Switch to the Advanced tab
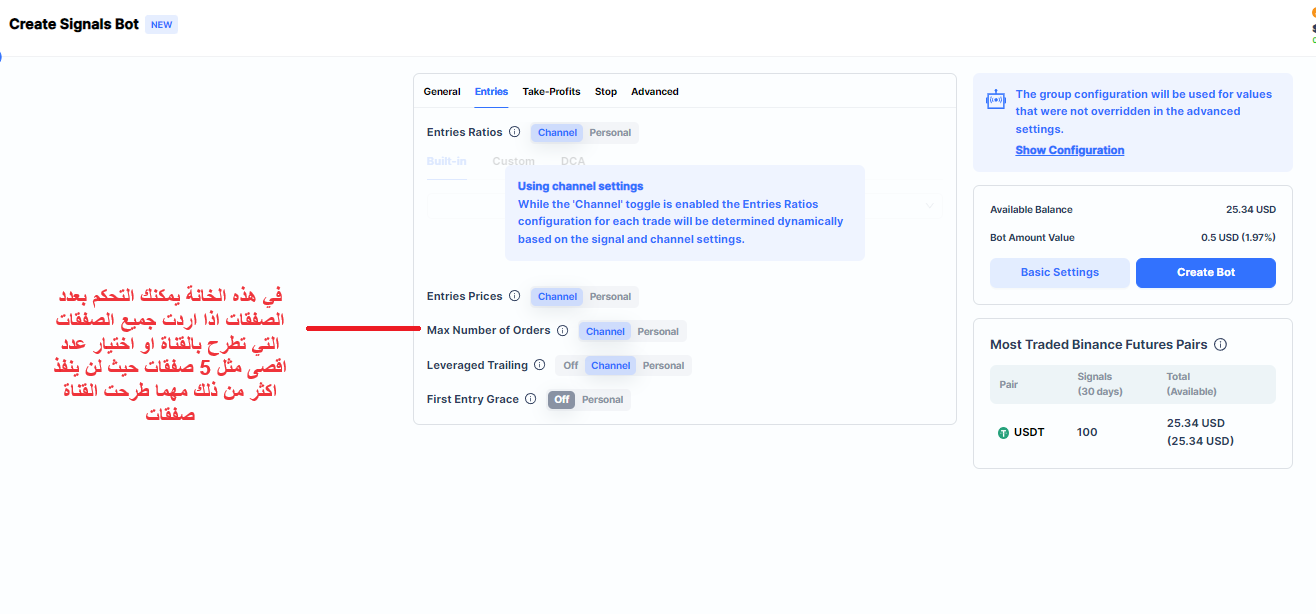 pyautogui.click(x=654, y=92)
